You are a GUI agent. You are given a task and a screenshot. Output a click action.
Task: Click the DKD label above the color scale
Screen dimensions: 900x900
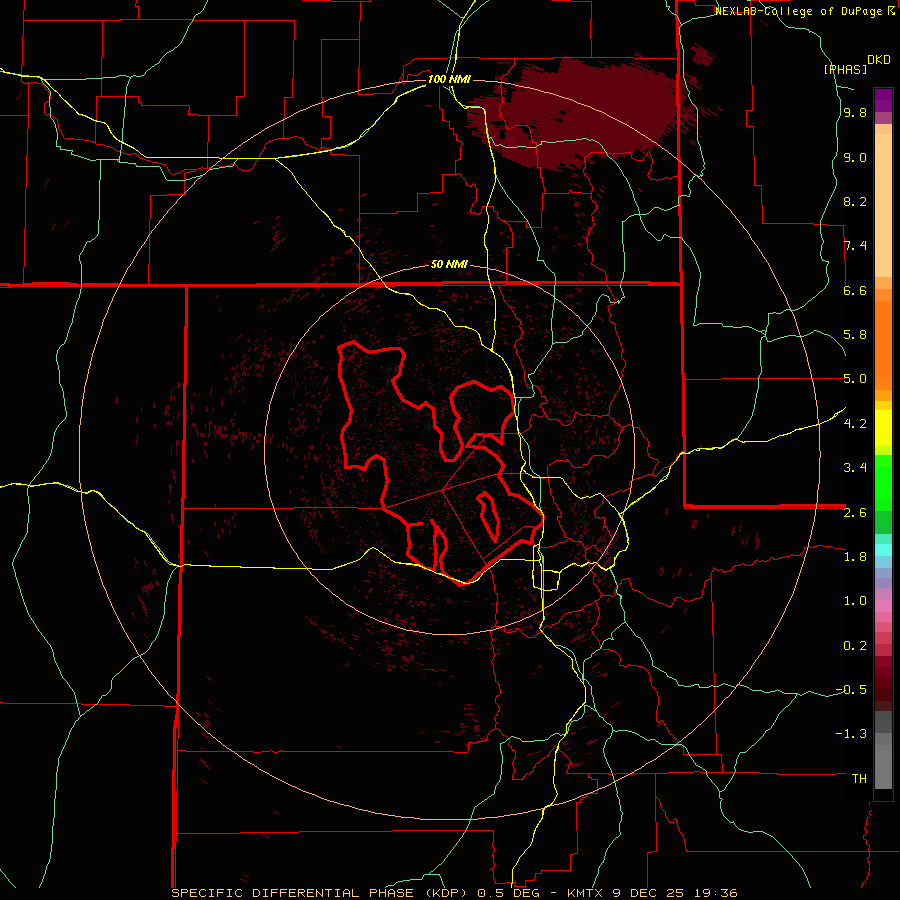coord(879,60)
